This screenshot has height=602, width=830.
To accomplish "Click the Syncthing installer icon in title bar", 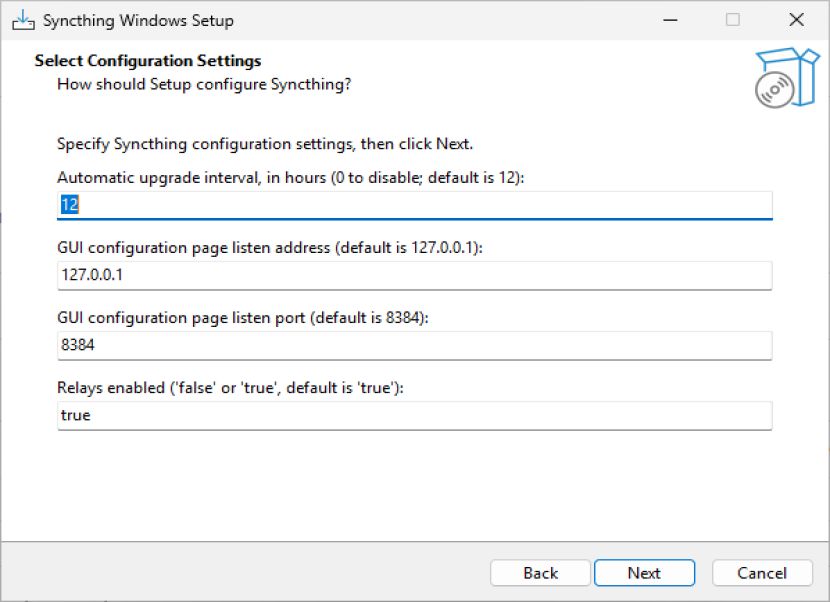I will pos(23,20).
